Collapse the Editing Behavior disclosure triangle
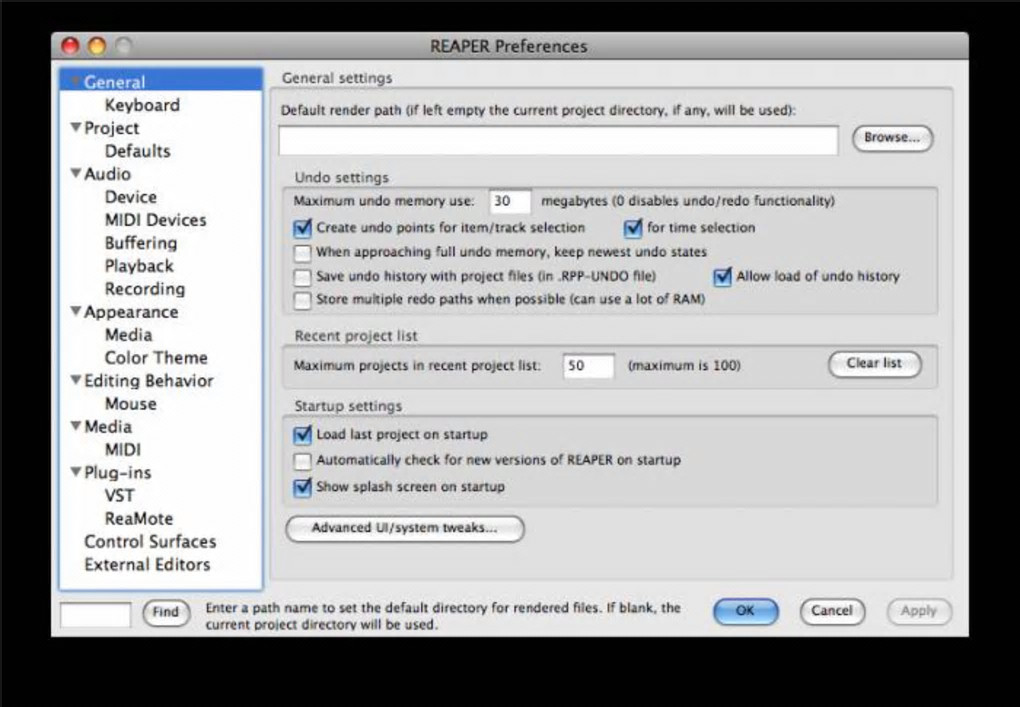1020x707 pixels. pyautogui.click(x=76, y=380)
